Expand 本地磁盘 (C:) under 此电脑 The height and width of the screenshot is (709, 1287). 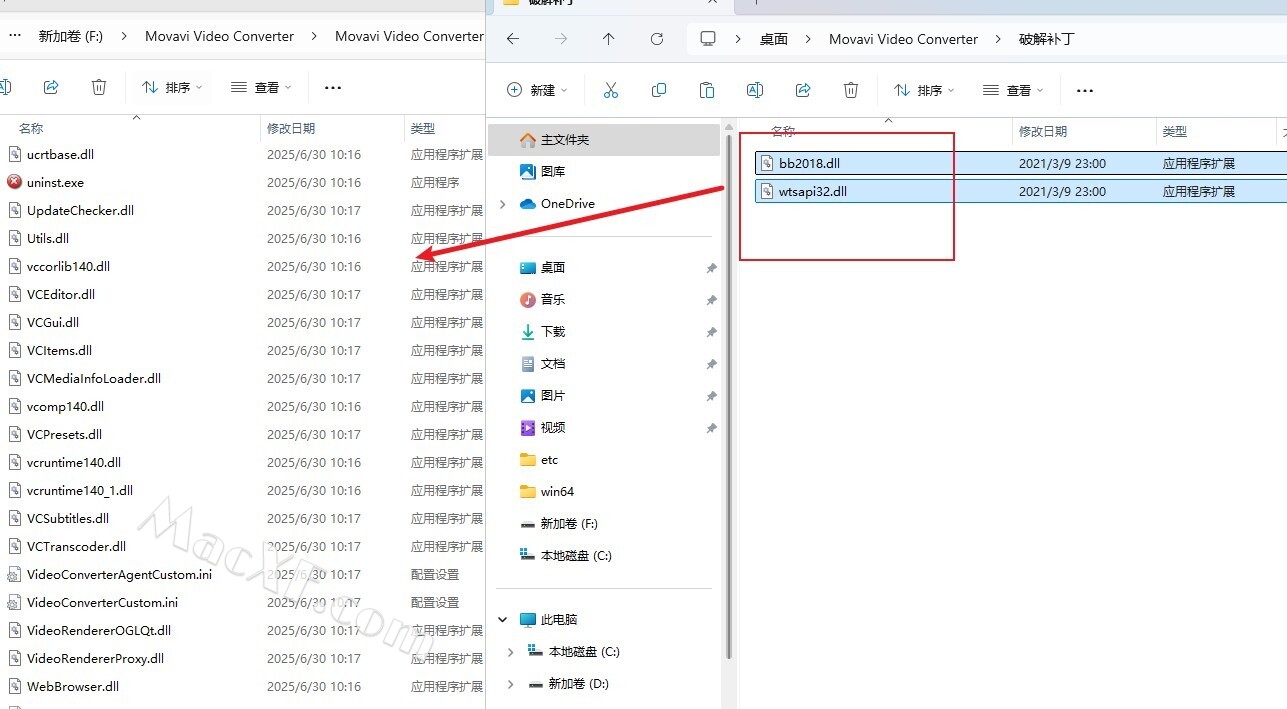click(511, 652)
